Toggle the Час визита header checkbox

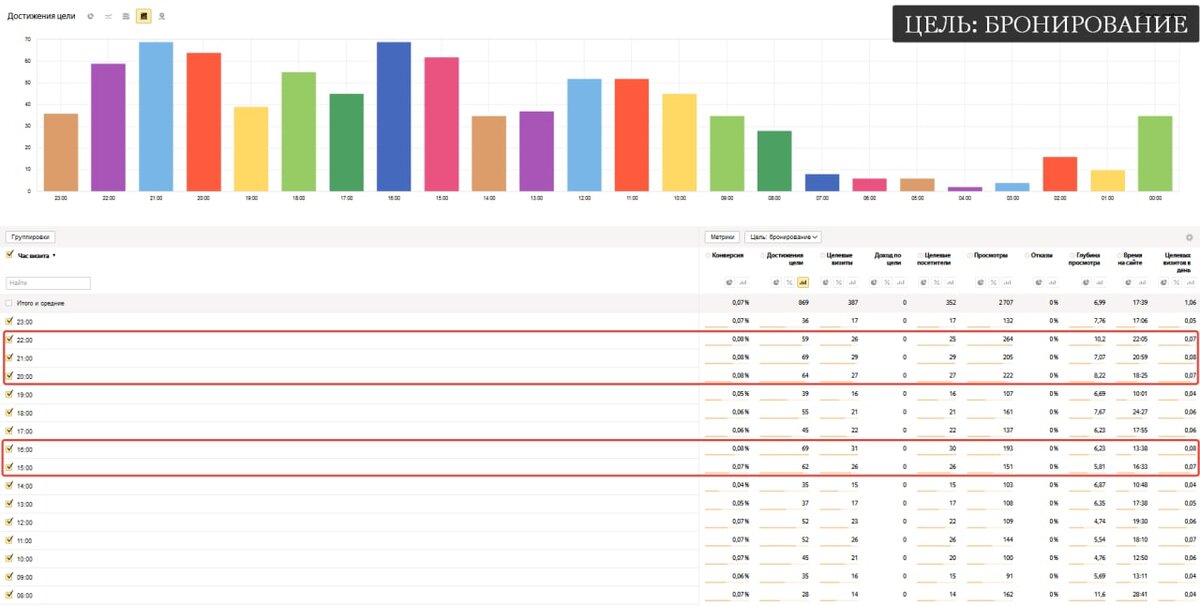[x=10, y=255]
